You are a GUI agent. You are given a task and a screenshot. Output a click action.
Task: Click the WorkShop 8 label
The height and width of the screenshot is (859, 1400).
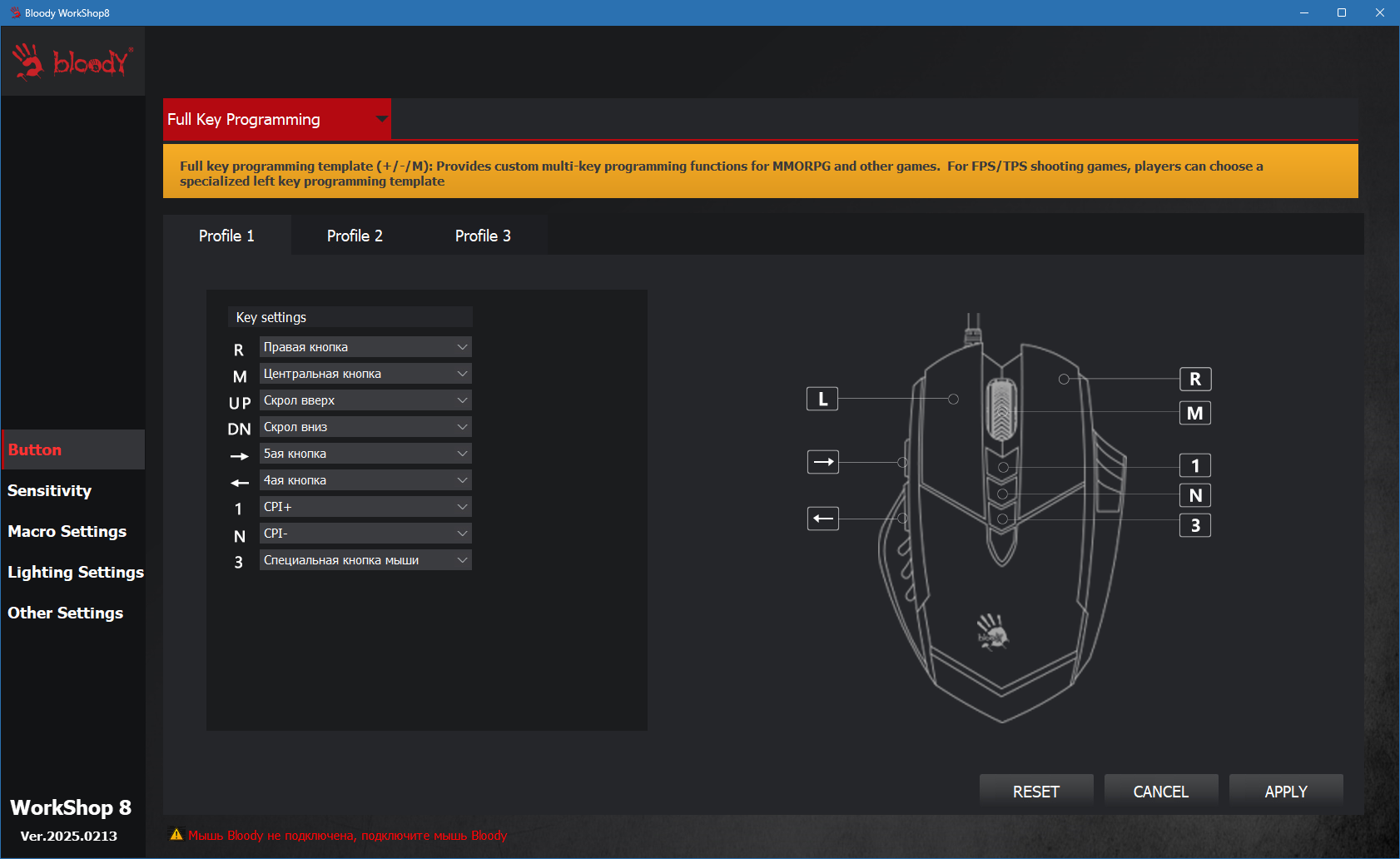click(x=71, y=807)
